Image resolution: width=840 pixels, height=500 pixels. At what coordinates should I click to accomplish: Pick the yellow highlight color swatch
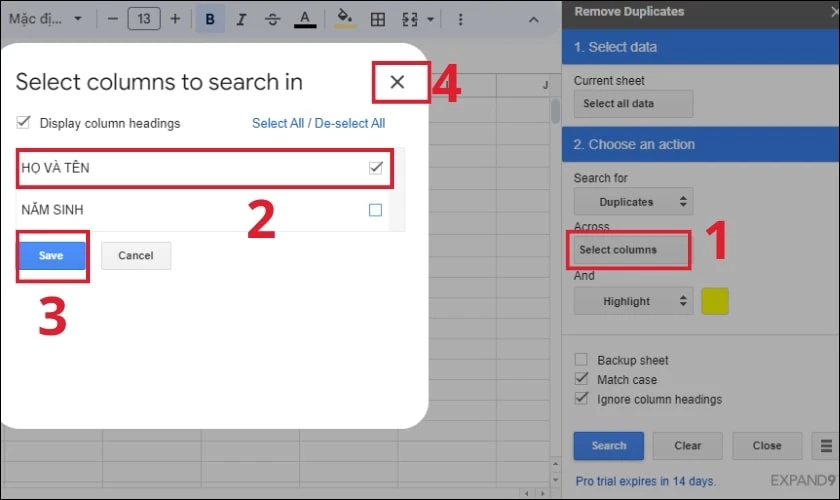point(715,301)
